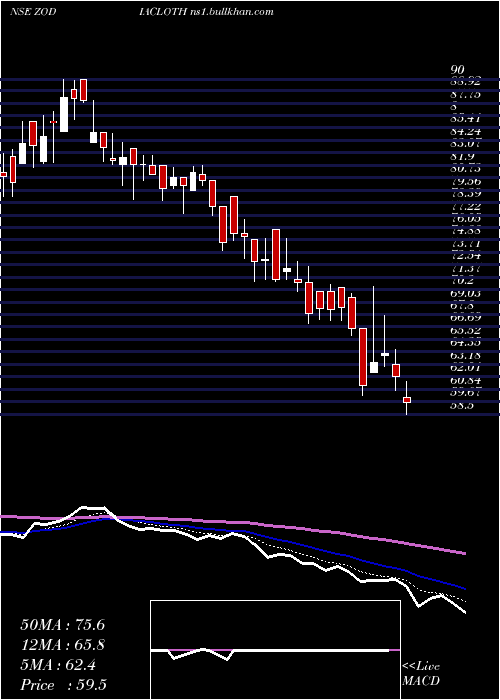
Task: Click the '66.69' price axis label
Action: pyautogui.click(x=464, y=318)
